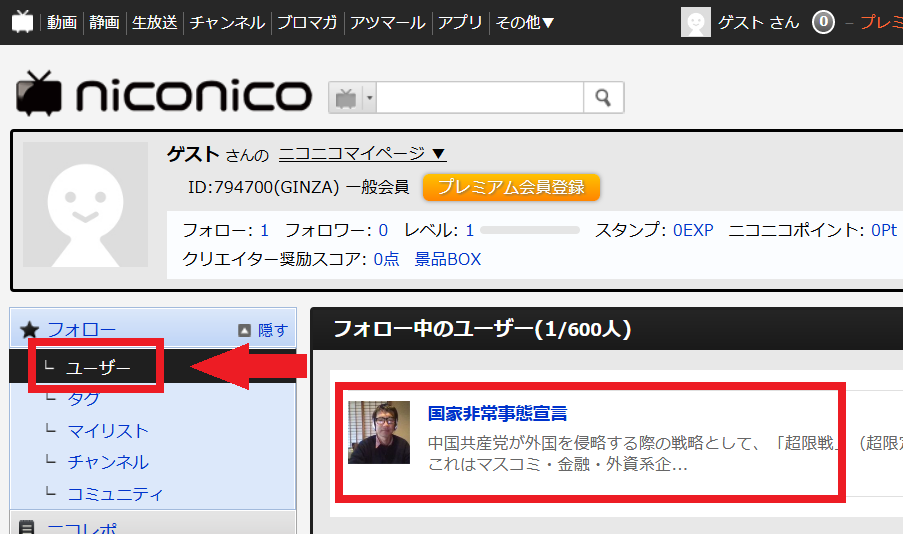
Task: Click the follower count number link
Action: point(383,230)
